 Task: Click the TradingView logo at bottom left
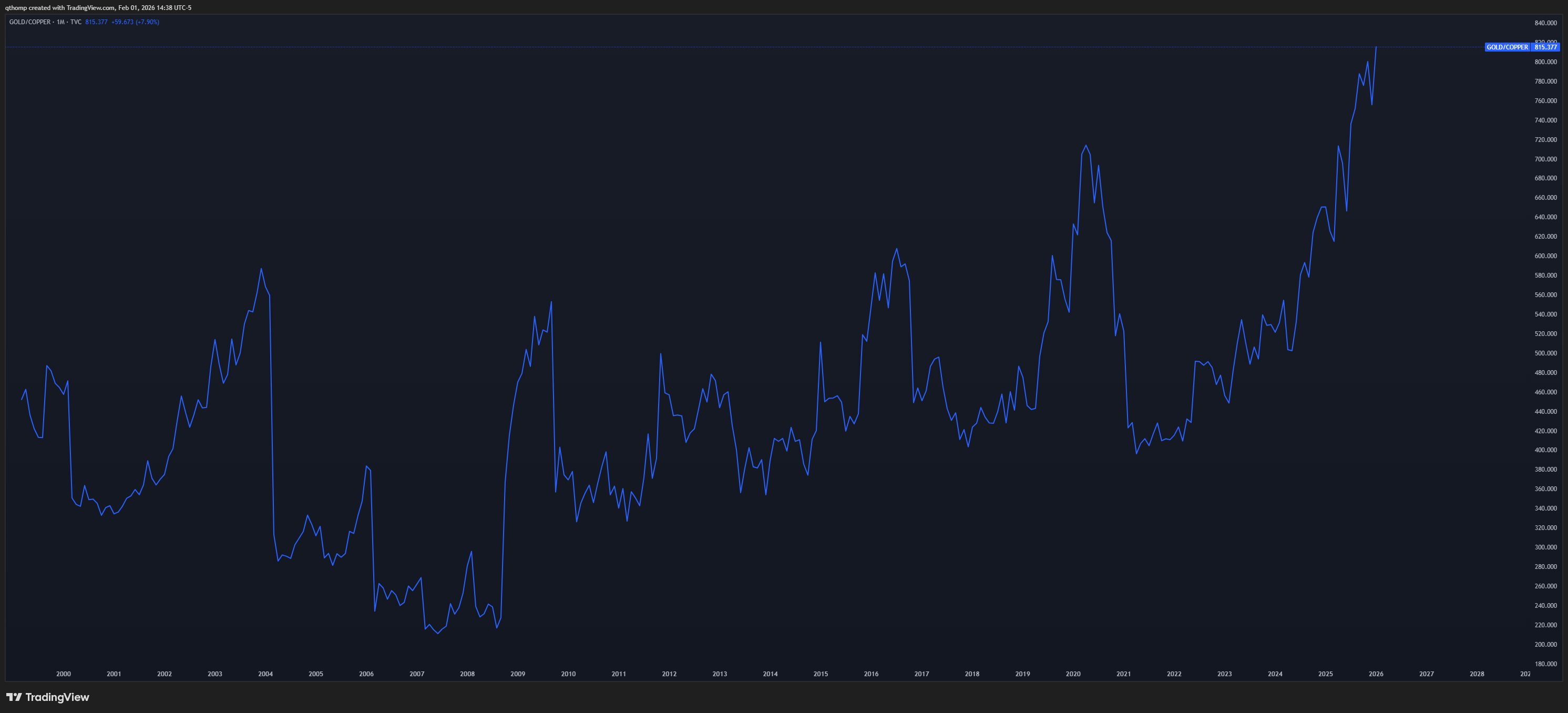47,697
